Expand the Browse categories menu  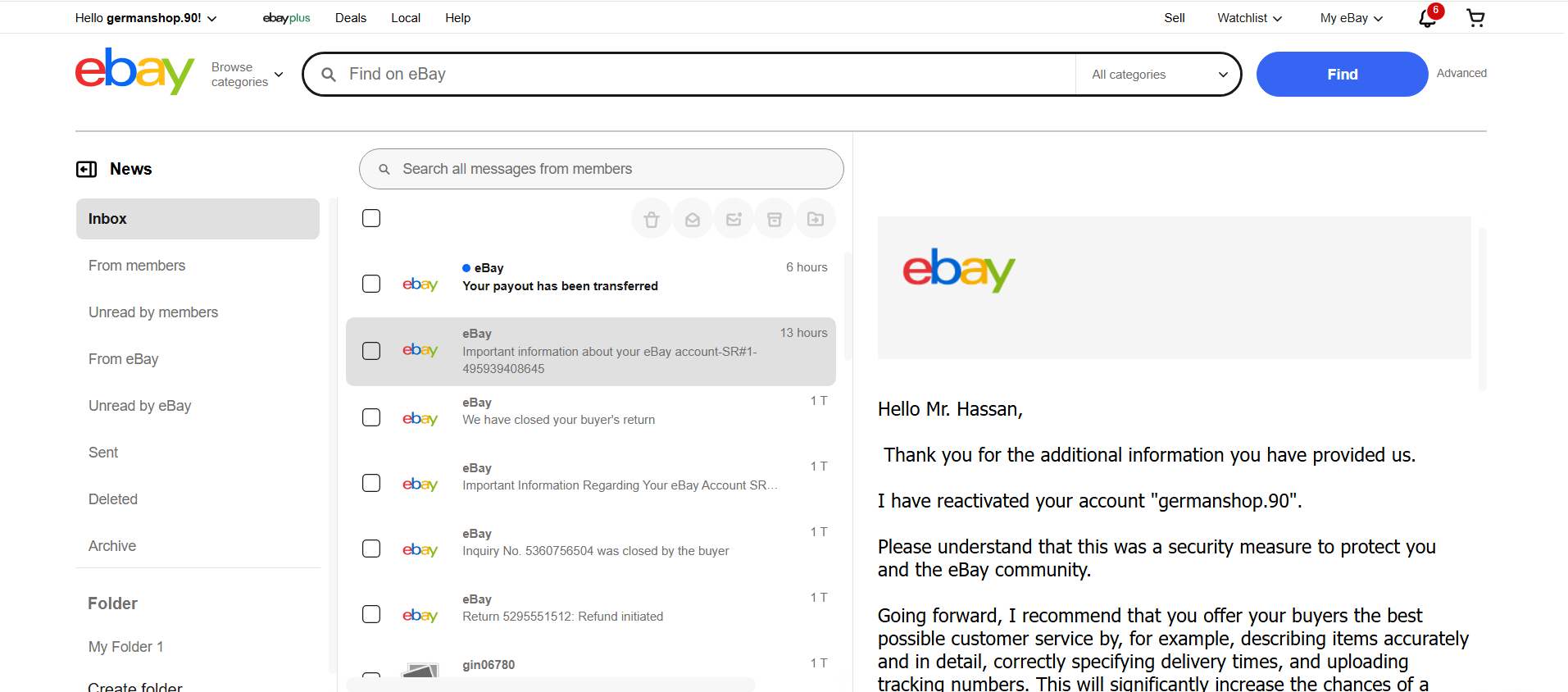click(247, 75)
